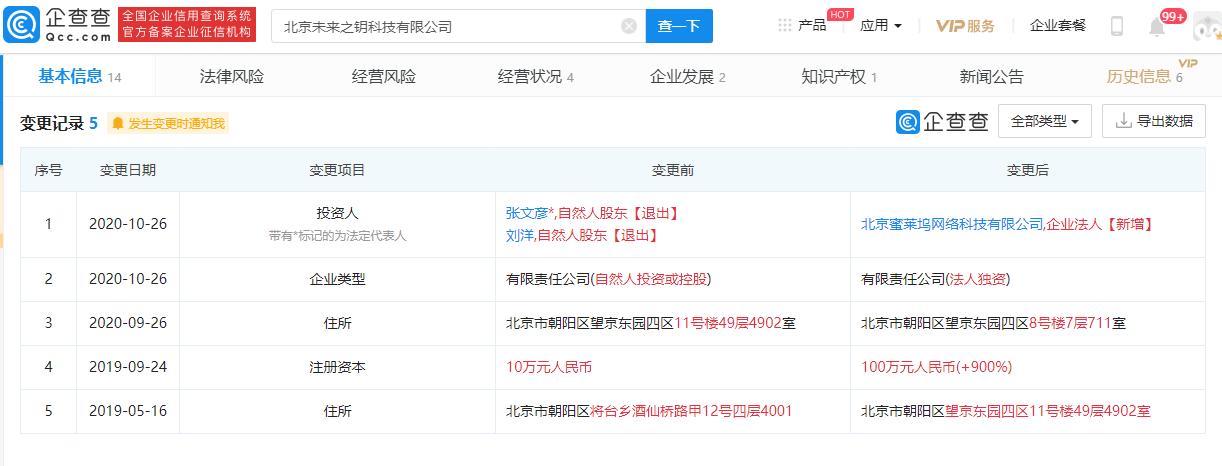Switch to 经营风险 tab
The image size is (1222, 466).
(x=384, y=76)
